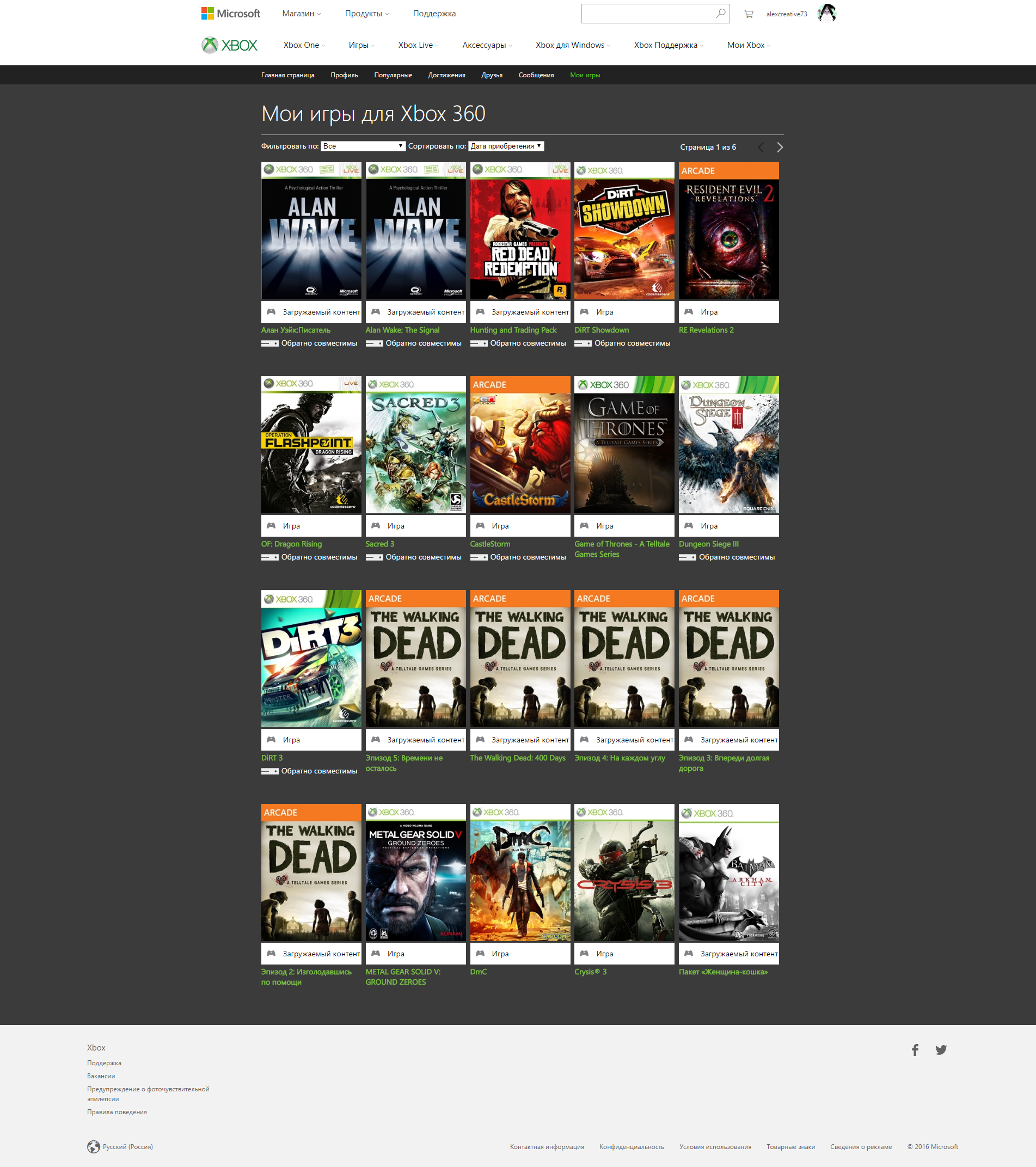The height and width of the screenshot is (1167, 1036).
Task: Open the filter dropdown set to Все
Action: [363, 146]
